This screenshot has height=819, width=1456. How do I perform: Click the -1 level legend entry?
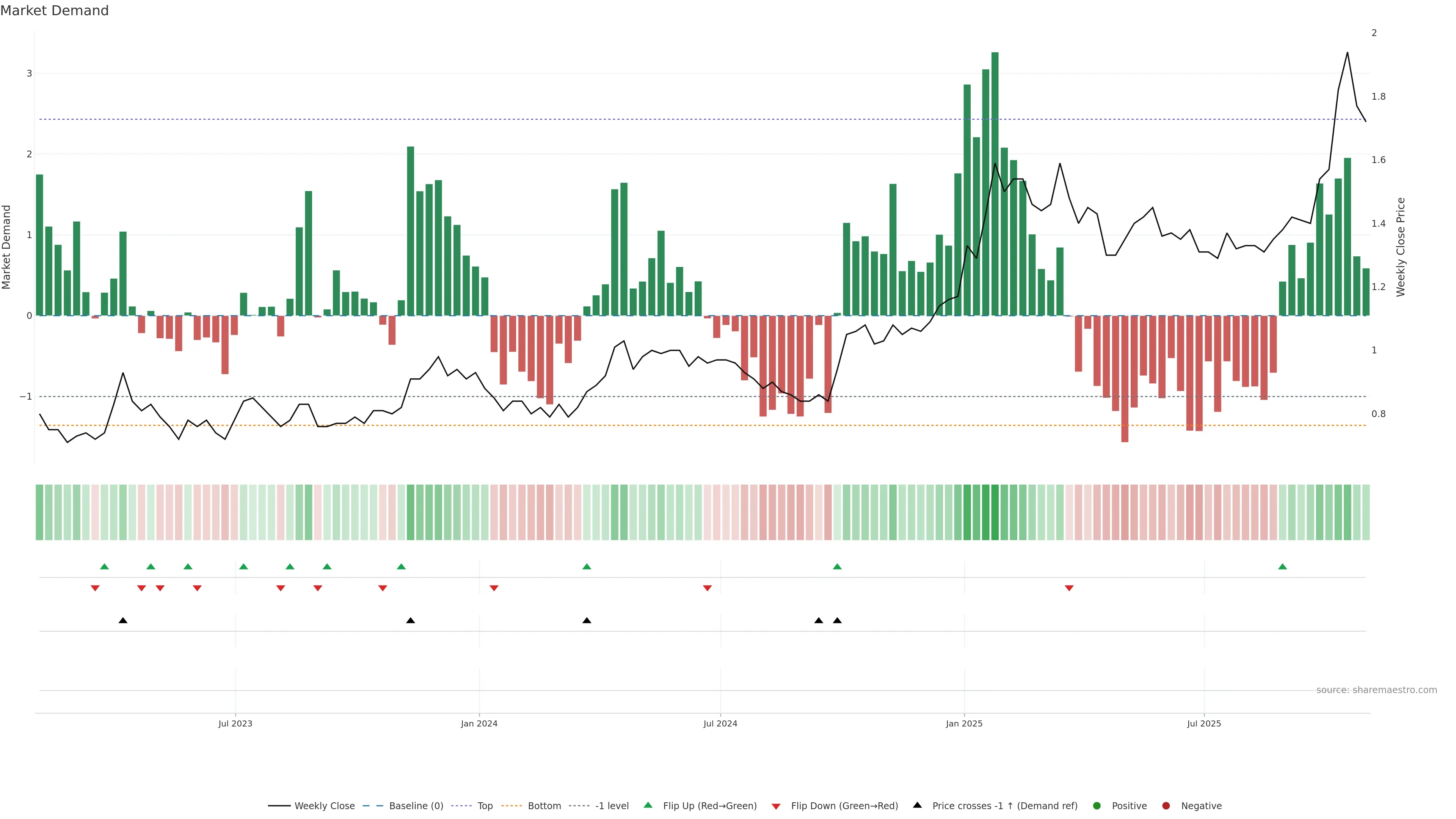(x=612, y=806)
